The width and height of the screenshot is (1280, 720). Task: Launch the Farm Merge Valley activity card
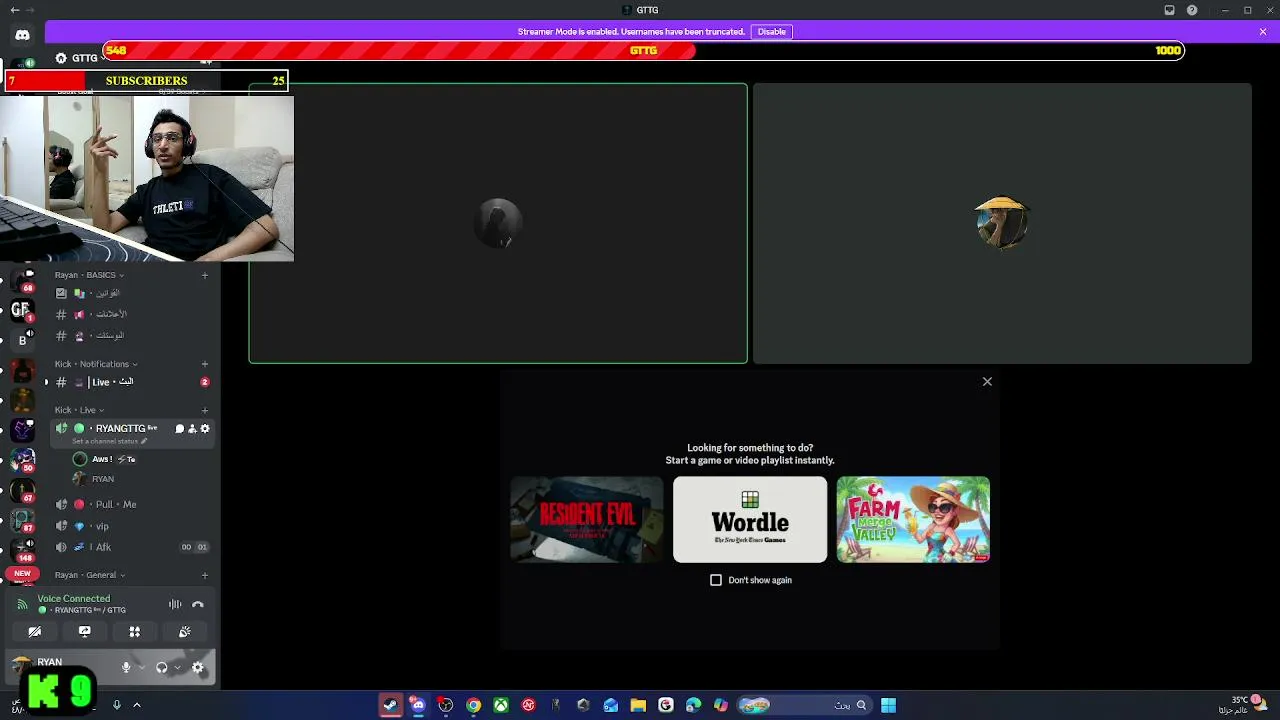coord(913,519)
